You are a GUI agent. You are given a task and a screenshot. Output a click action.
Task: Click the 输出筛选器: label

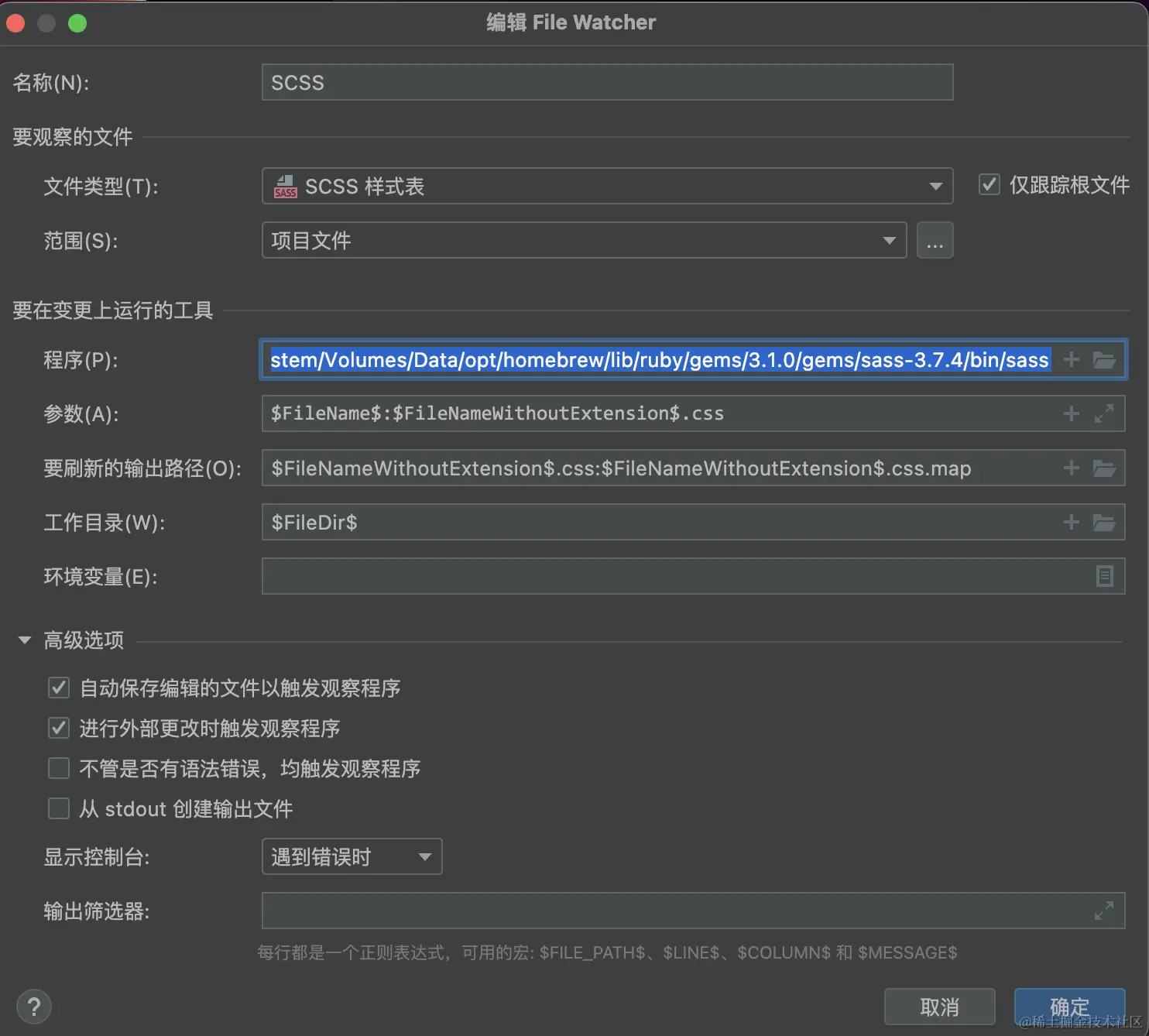click(x=97, y=911)
